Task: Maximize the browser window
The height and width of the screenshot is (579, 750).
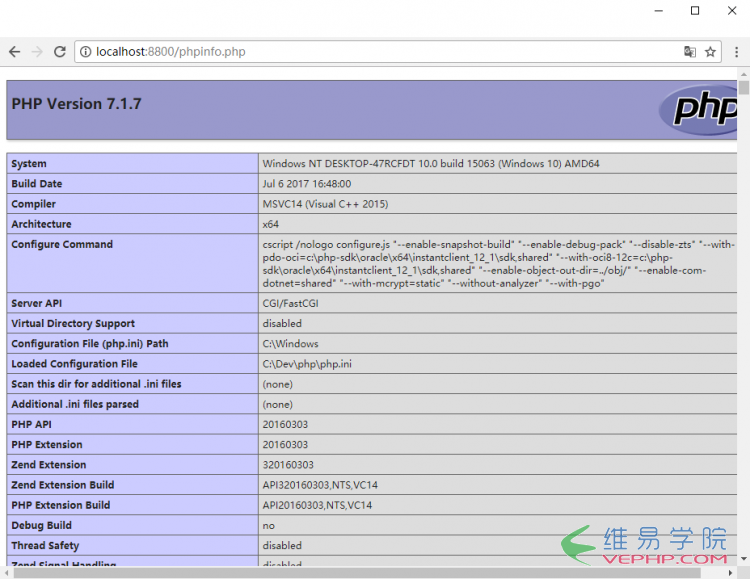Action: coord(695,11)
